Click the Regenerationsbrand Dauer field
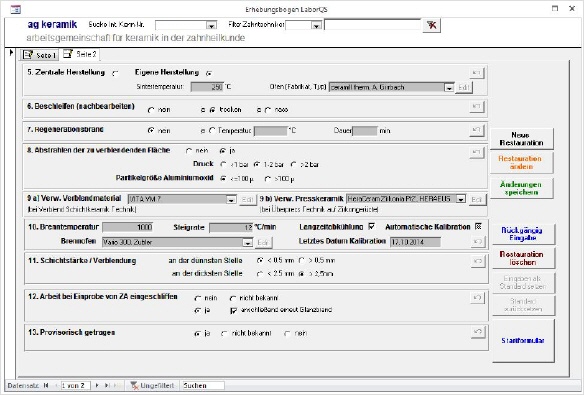The height and width of the screenshot is (395, 584). coord(365,131)
